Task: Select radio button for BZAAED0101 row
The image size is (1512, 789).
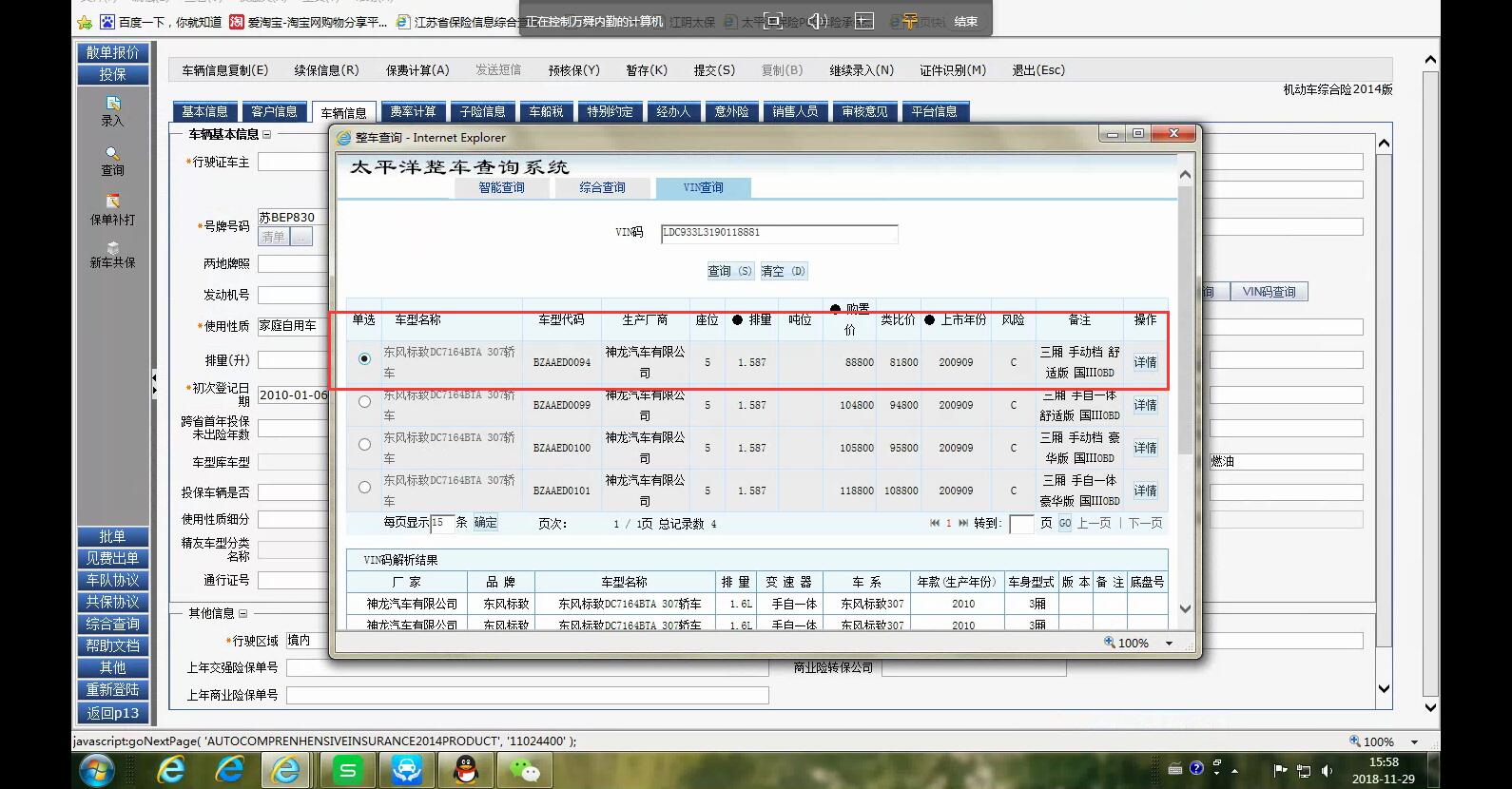Action: (x=364, y=487)
